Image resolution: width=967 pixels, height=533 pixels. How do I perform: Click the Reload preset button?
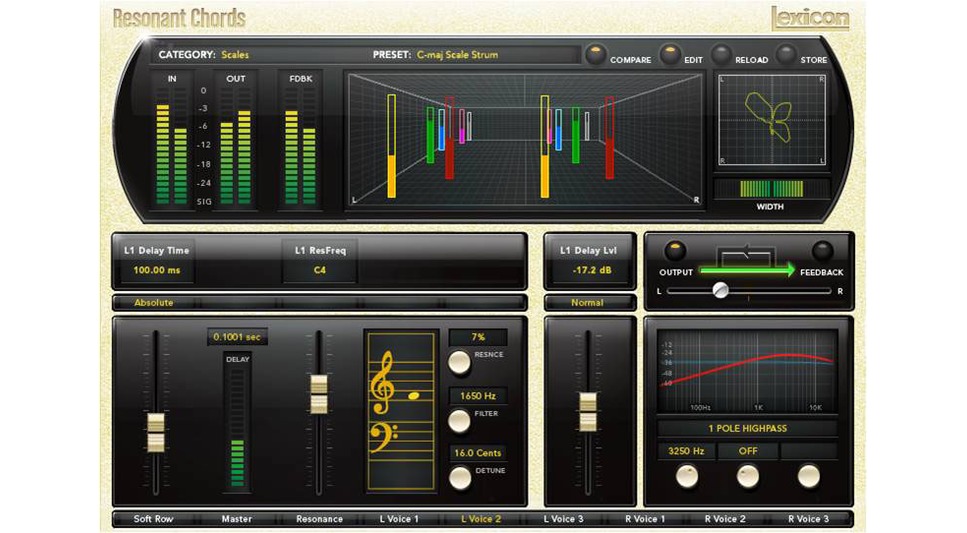coord(721,55)
